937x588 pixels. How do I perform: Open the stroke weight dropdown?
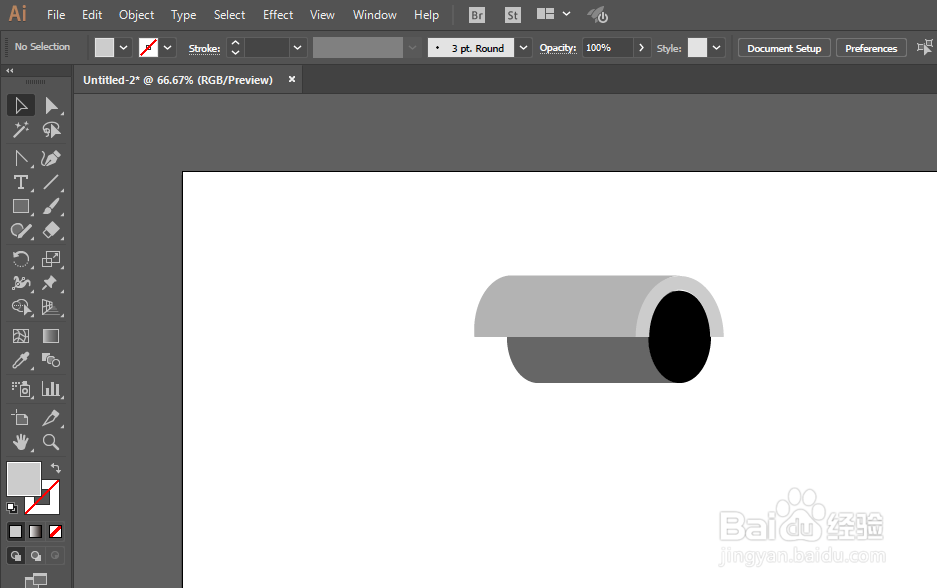pyautogui.click(x=297, y=48)
